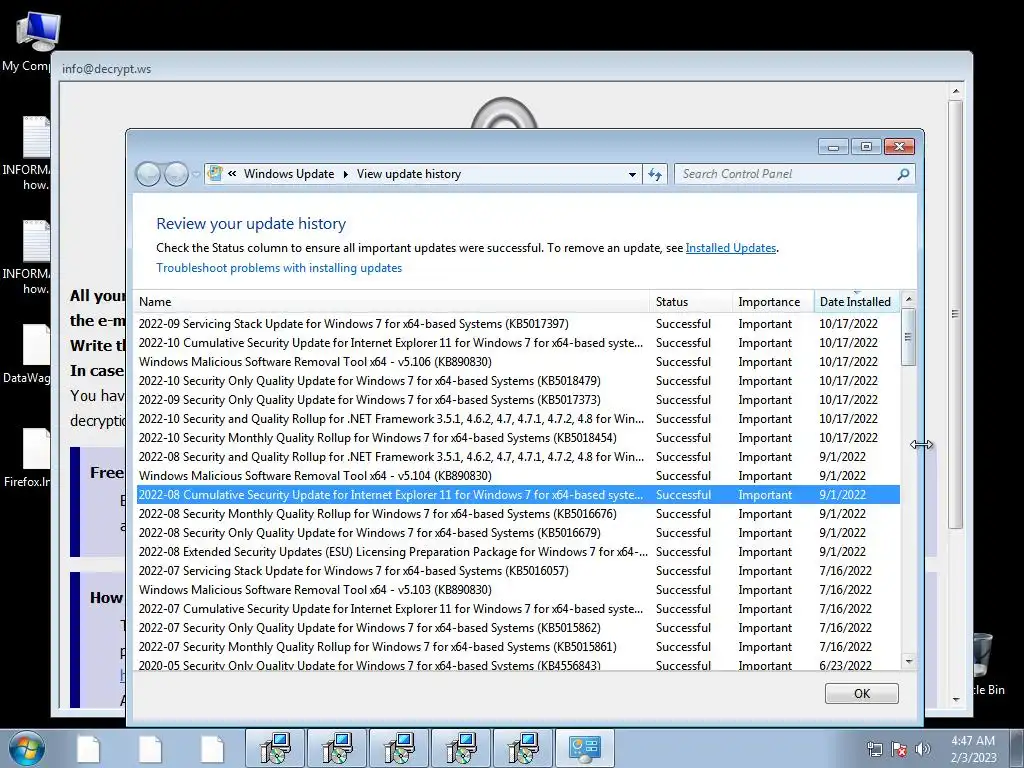Click scroll-up arrow in info@decrypt.ws window
The width and height of the screenshot is (1024, 768).
955,91
